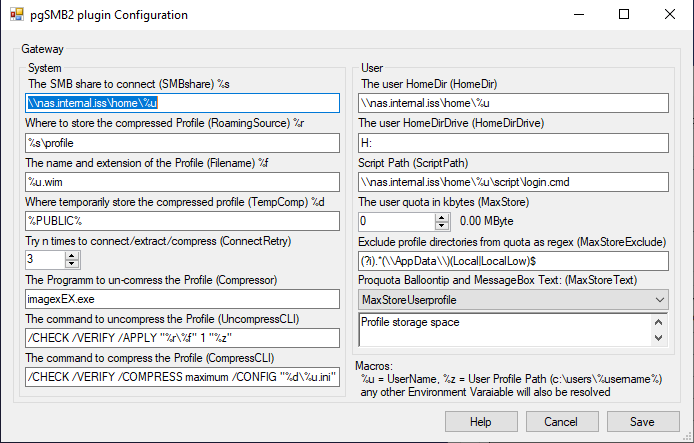
Task: Click the TempComp field containing %PUBLIC%
Action: 182,221
